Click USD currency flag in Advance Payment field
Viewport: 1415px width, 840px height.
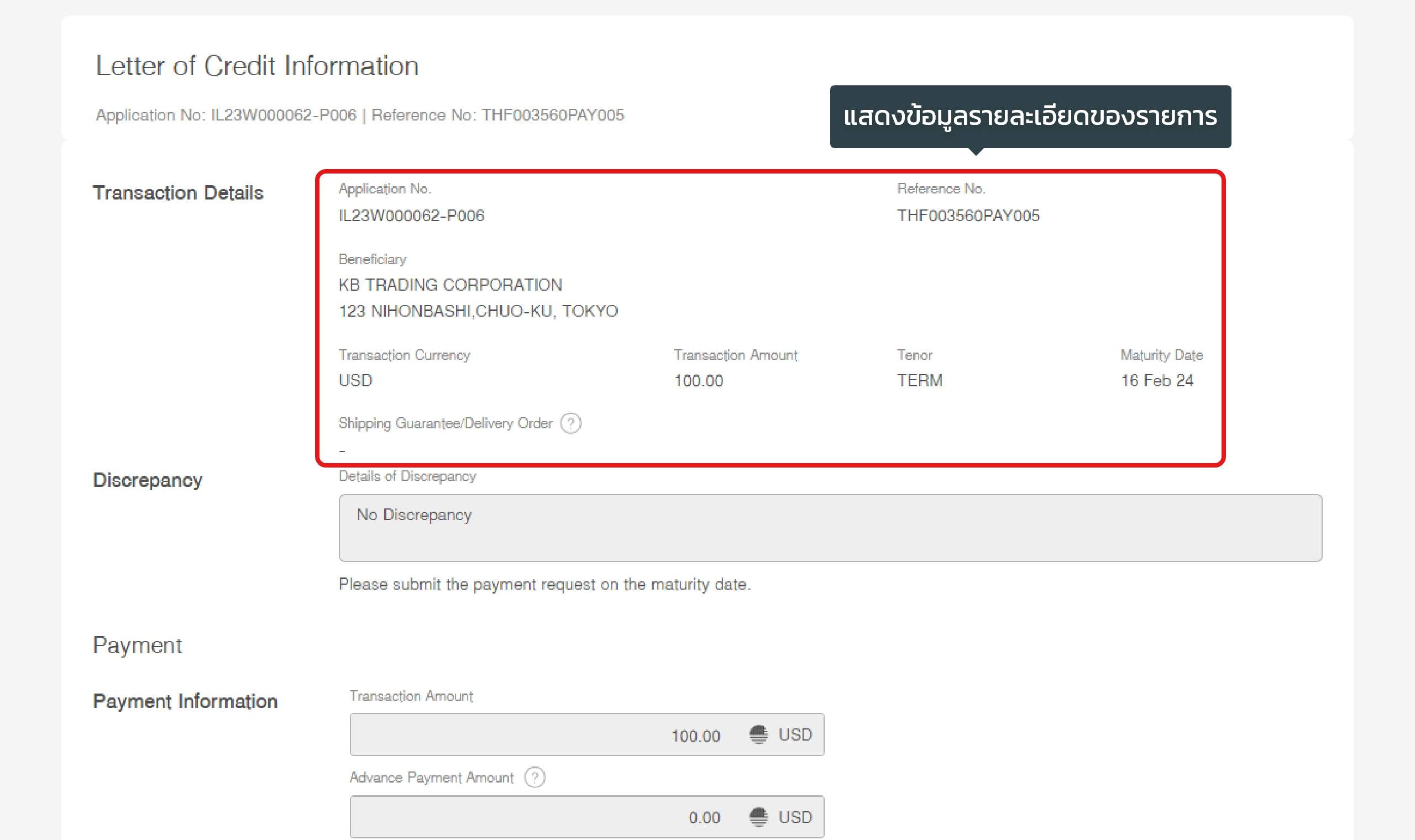click(x=758, y=817)
